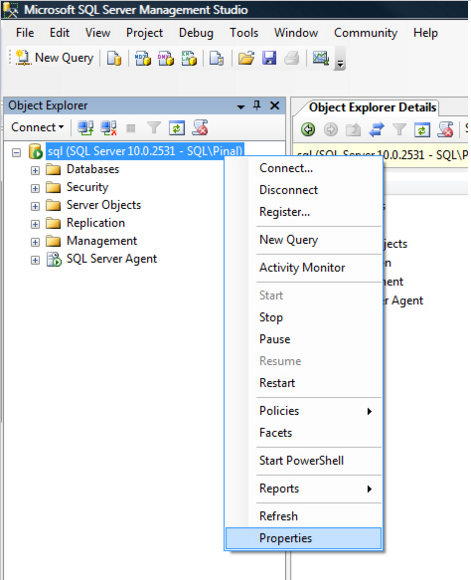Viewport: 471px width, 580px height.
Task: Open the Community menu
Action: 366,33
